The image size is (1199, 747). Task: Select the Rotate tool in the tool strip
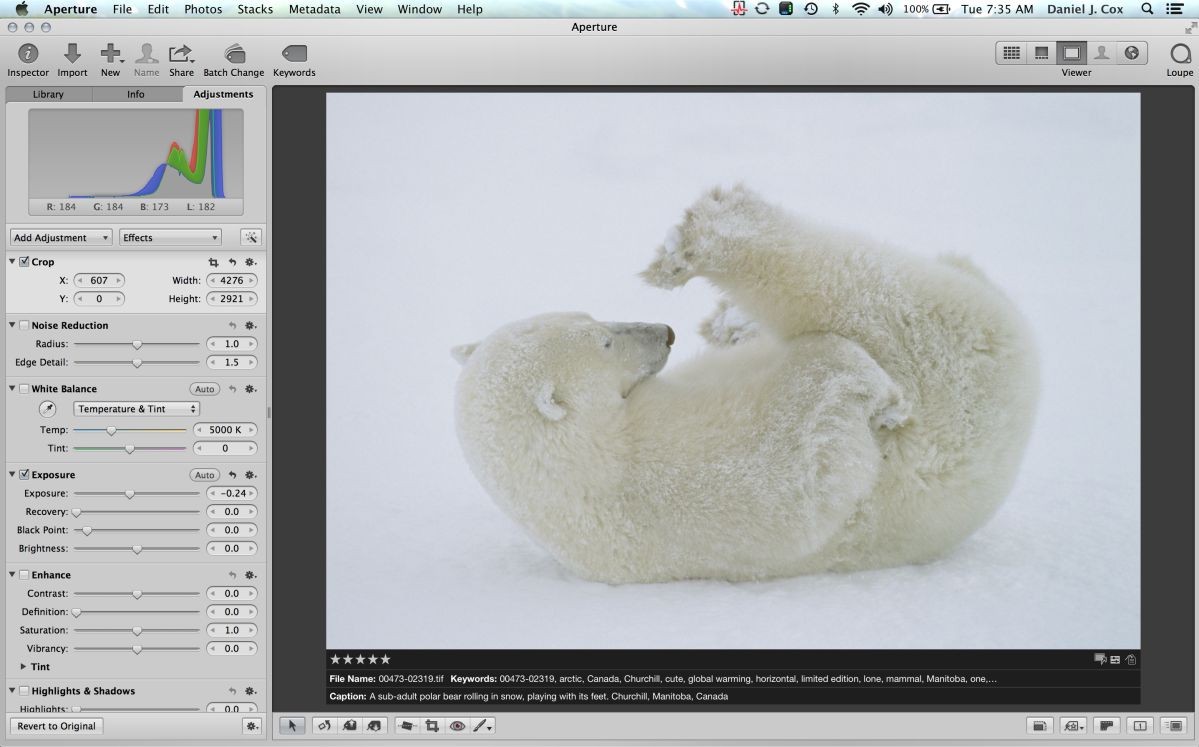tap(324, 726)
